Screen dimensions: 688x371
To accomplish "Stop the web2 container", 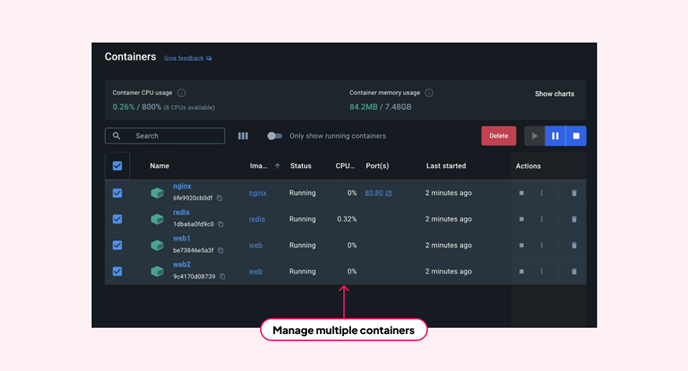I will click(521, 271).
